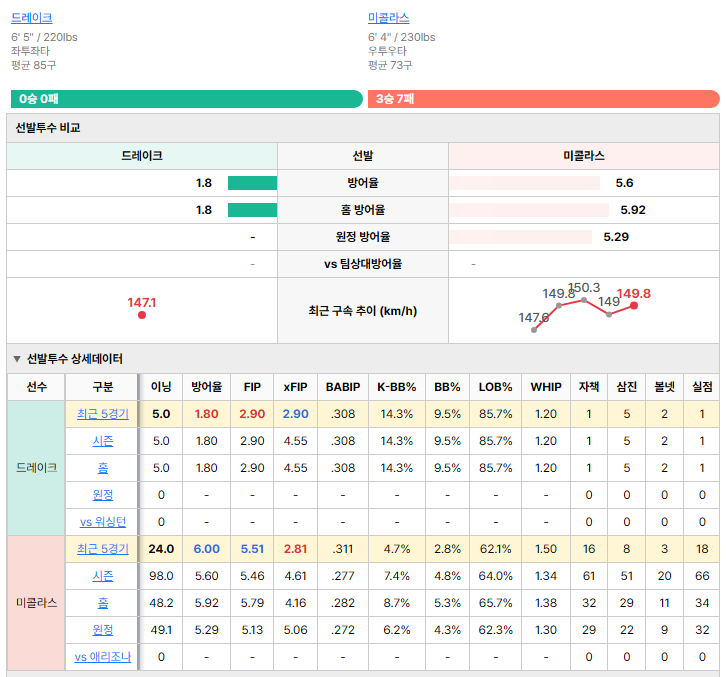The image size is (726, 677).
Task: Click the 3승 7패 red record bar
Action: tap(544, 99)
